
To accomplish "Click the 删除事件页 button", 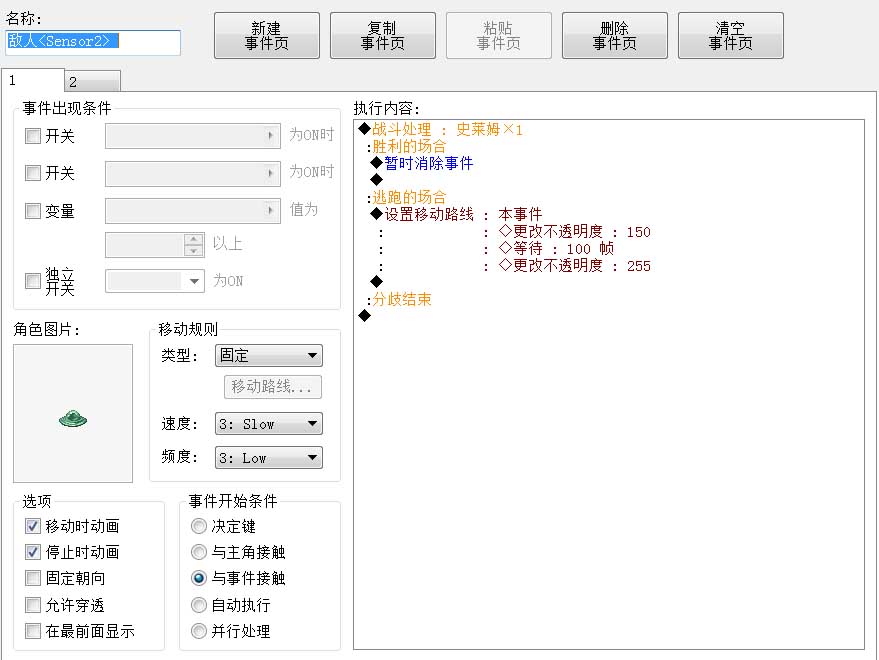I will click(615, 36).
